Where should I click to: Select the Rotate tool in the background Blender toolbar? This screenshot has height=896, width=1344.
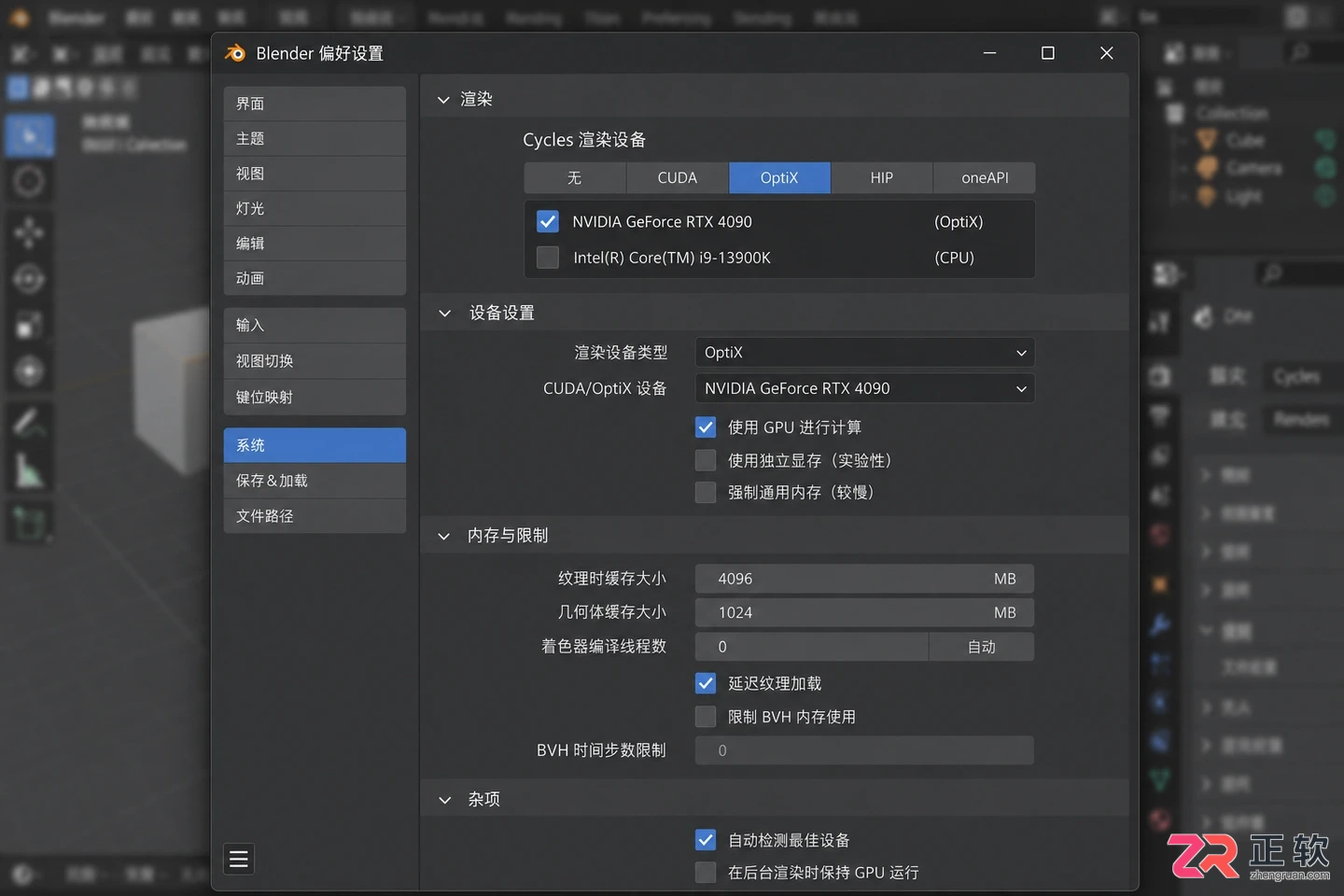(x=29, y=279)
